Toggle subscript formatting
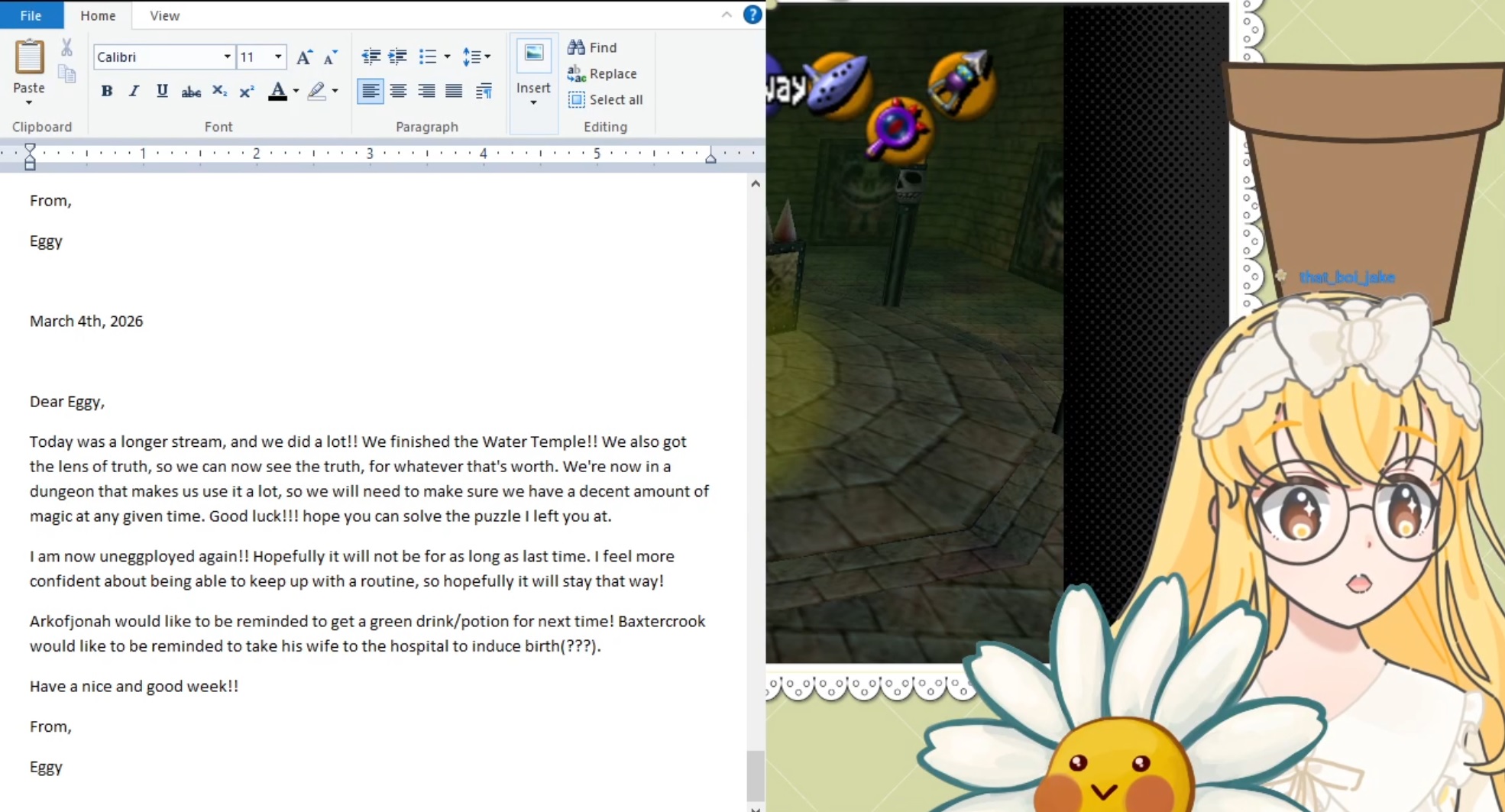The height and width of the screenshot is (812, 1505). [219, 91]
